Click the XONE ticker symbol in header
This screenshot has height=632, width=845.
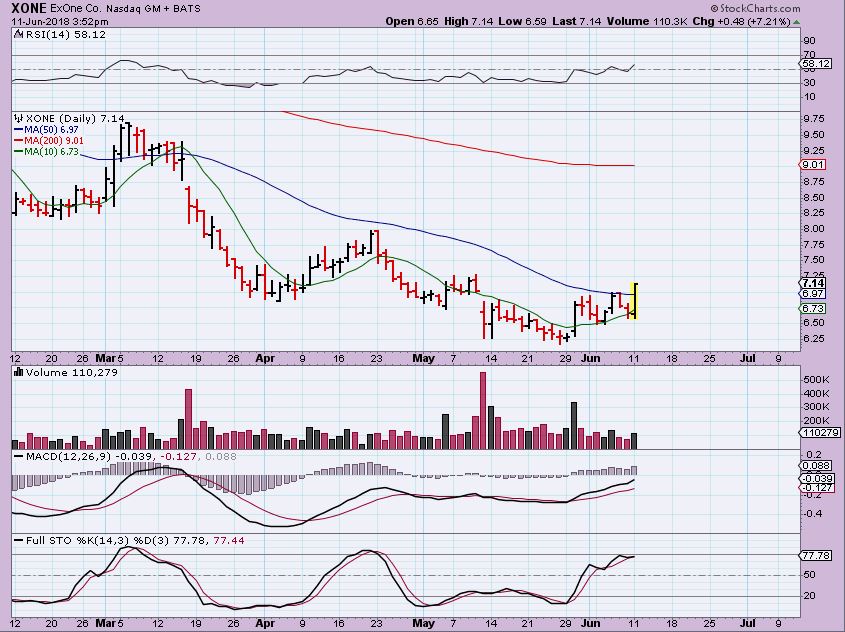click(30, 8)
